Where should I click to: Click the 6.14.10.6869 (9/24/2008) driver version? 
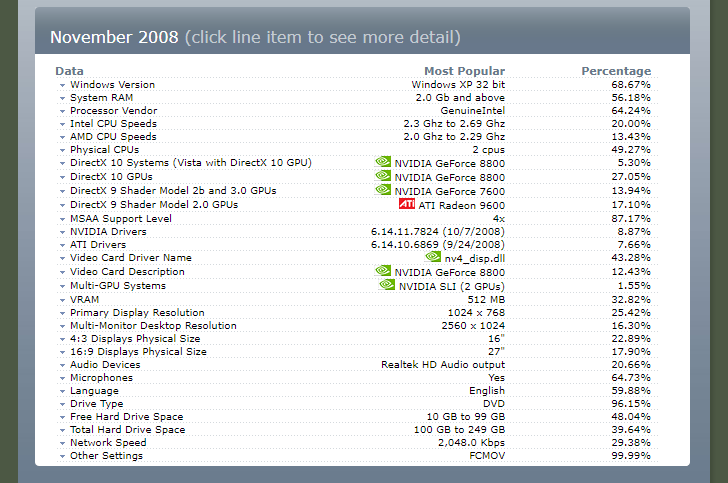[x=438, y=244]
